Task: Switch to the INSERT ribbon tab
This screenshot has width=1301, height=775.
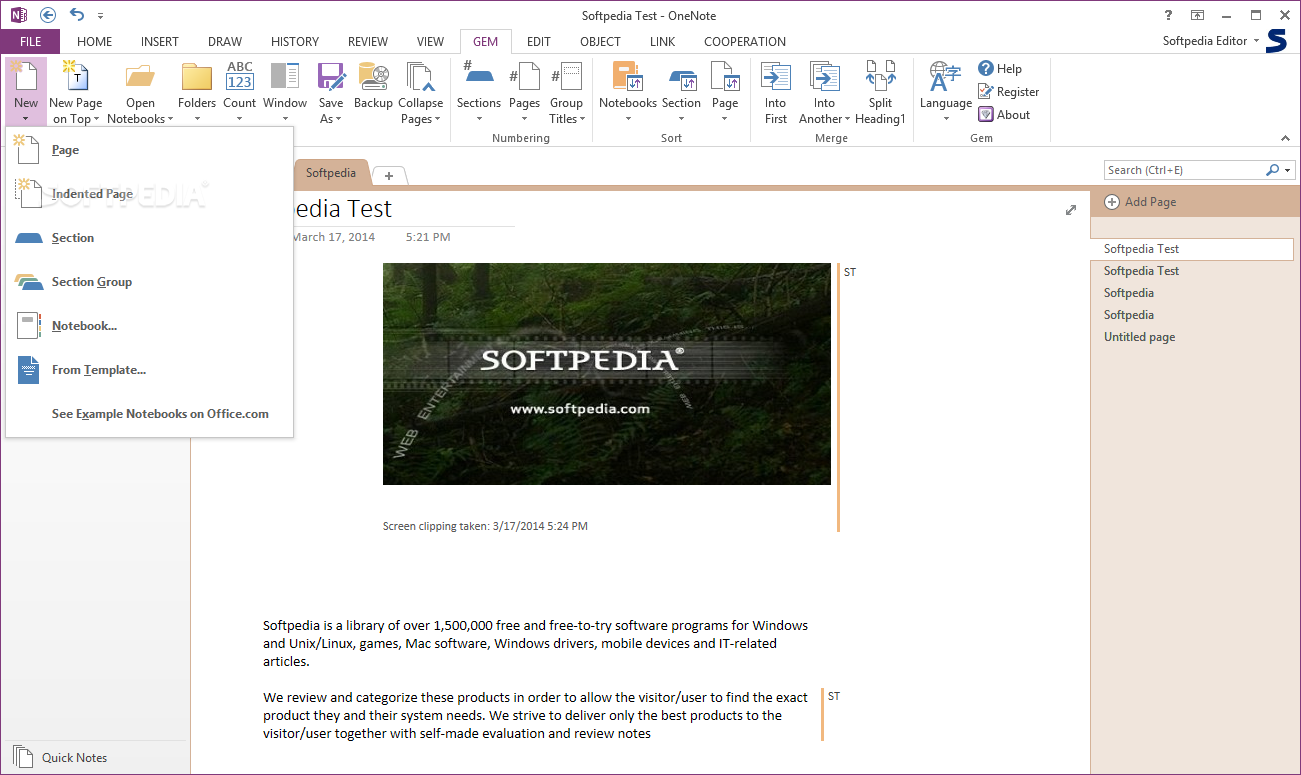Action: [x=160, y=41]
